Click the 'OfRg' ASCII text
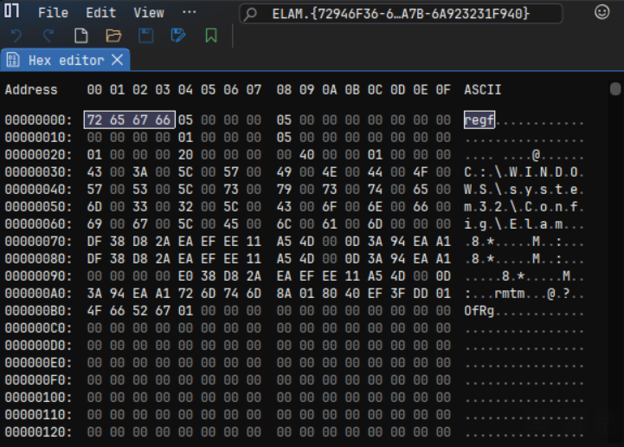 479,311
